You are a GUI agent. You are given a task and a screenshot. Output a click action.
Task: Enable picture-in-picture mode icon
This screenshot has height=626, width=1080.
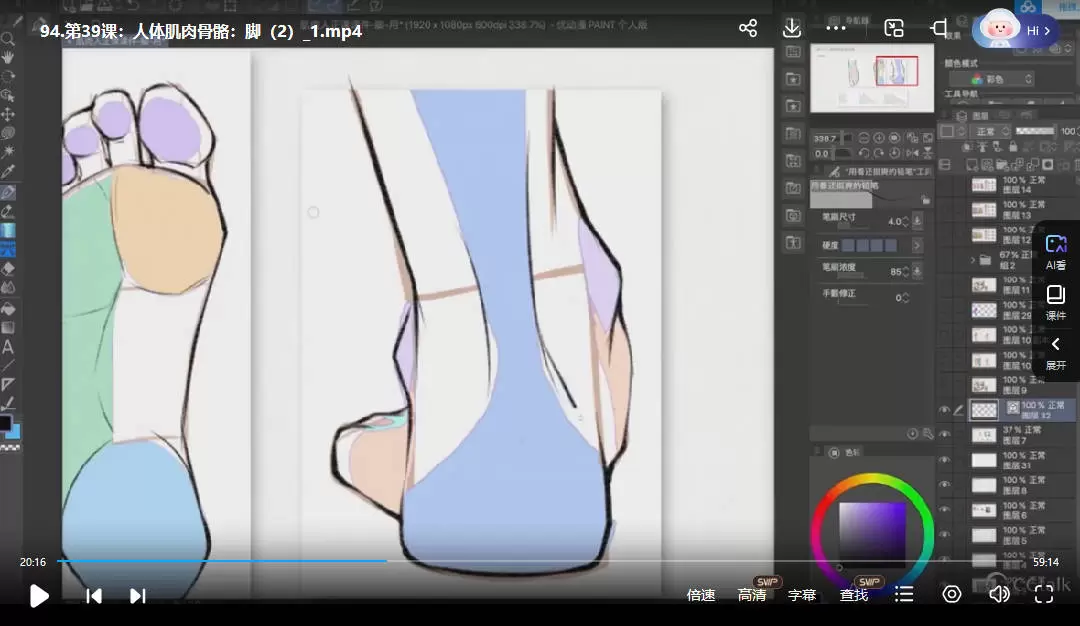(894, 29)
